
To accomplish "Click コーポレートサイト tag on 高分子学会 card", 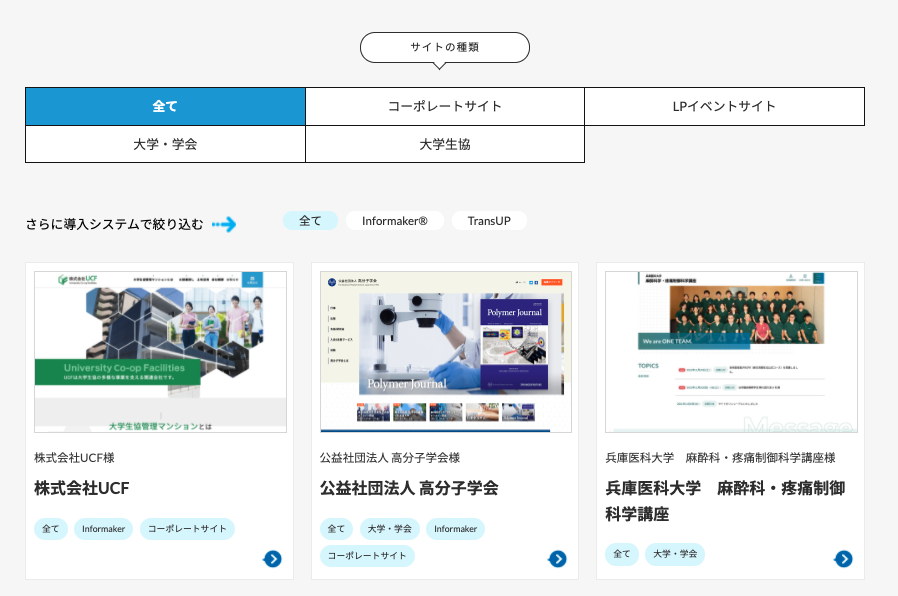I will point(367,556).
